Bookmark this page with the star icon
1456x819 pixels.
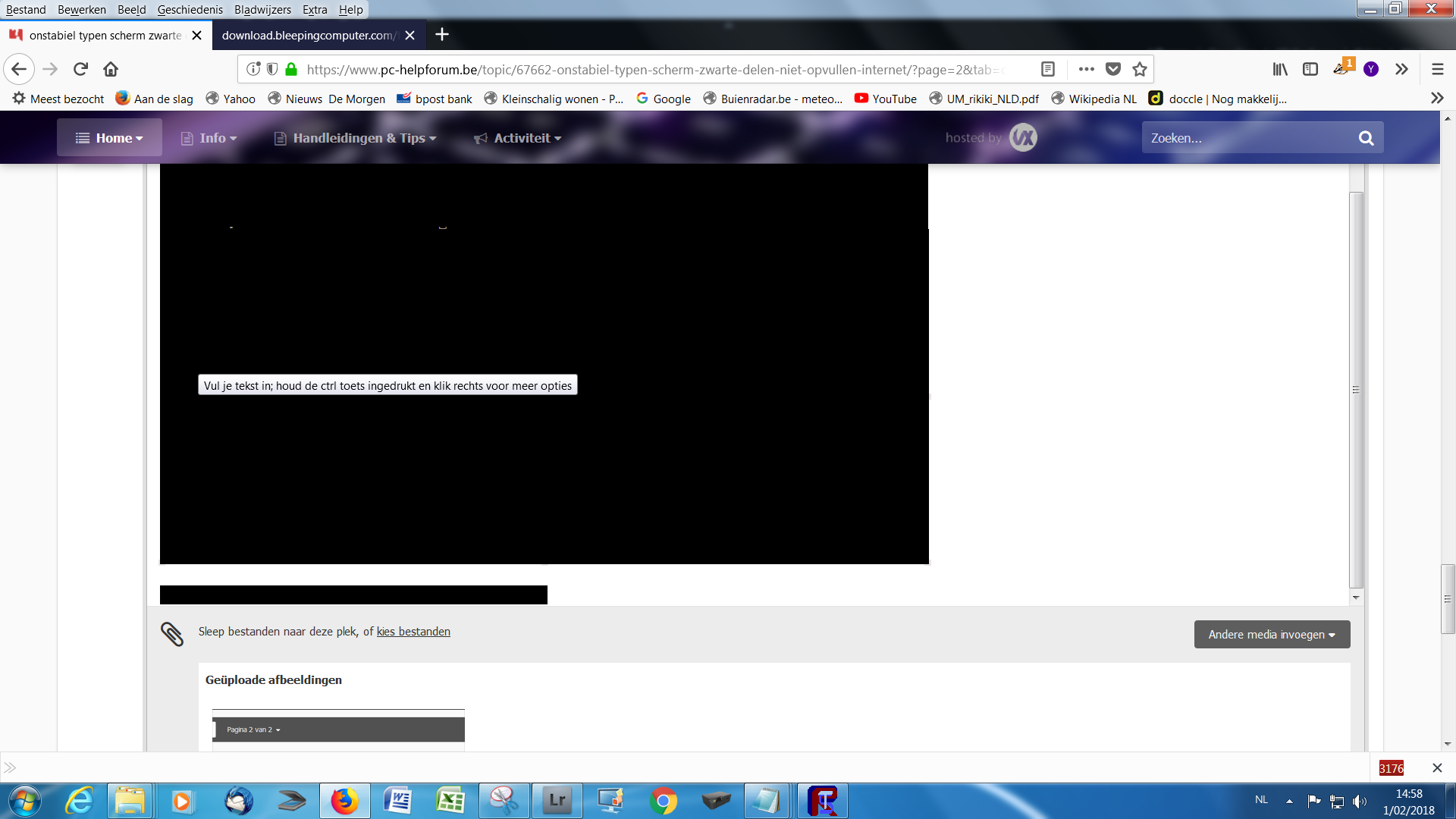[1139, 69]
